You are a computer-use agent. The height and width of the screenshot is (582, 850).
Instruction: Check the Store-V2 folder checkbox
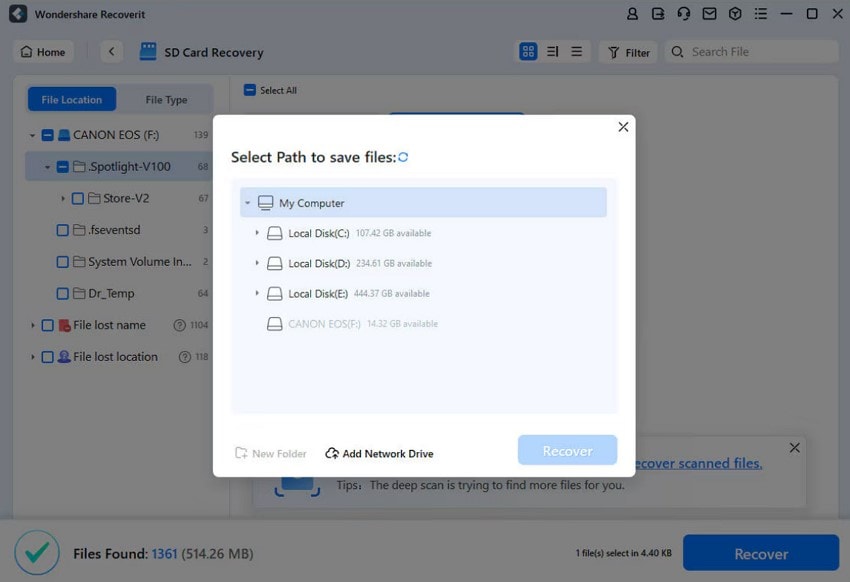pos(78,198)
